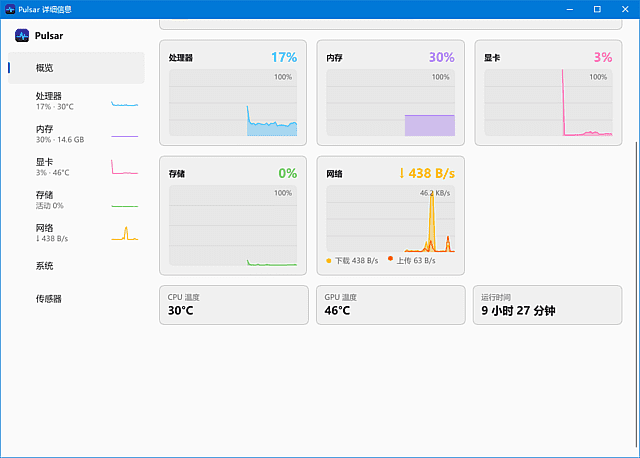640x458 pixels.
Task: Open the 网络 438 B/s card
Action: click(391, 216)
